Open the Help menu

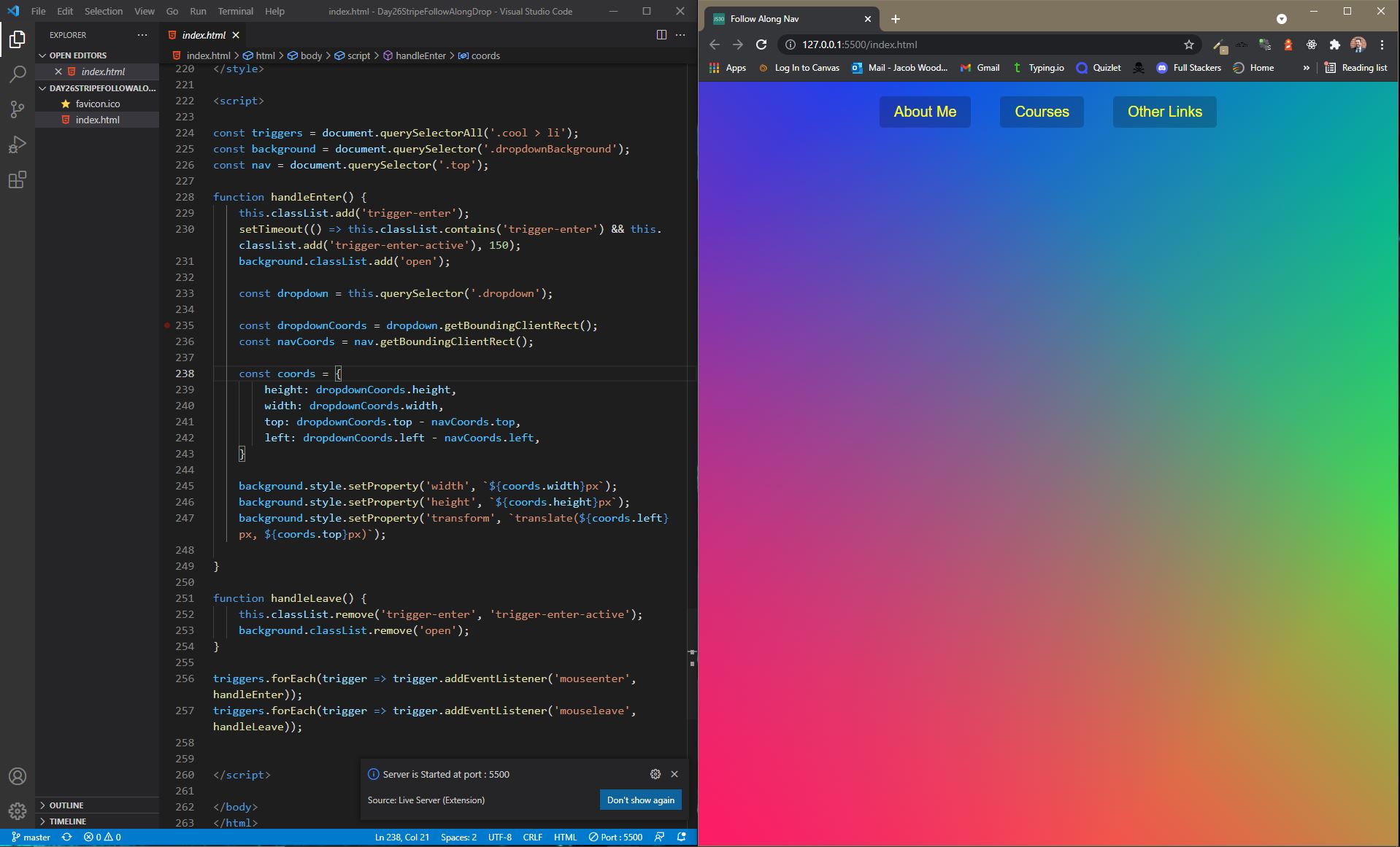[x=274, y=11]
